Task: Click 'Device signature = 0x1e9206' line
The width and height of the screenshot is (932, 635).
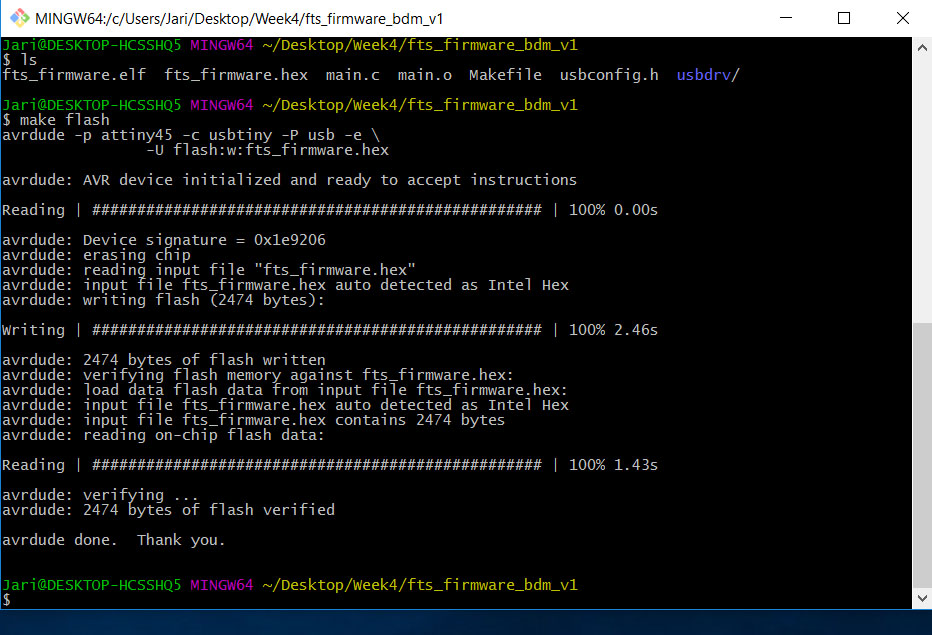Action: [x=164, y=240]
